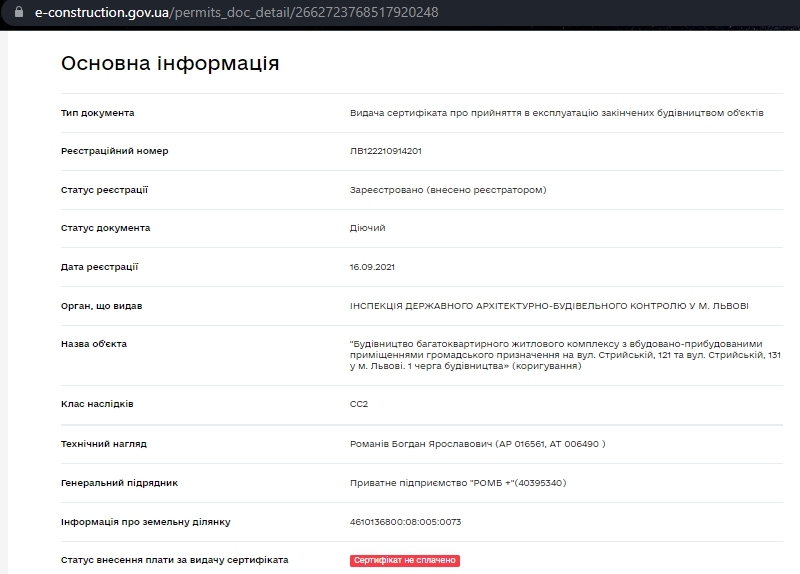Viewport: 800px width, 574px height.
Task: Click the 'Інформація про земельну ділянку' label
Action: point(145,522)
